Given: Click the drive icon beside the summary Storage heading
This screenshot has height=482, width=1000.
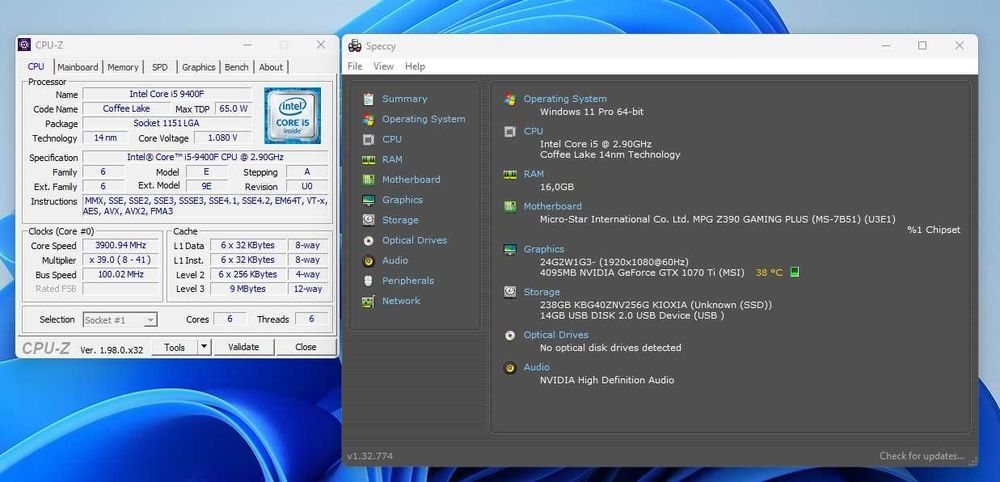Looking at the screenshot, I should point(510,292).
